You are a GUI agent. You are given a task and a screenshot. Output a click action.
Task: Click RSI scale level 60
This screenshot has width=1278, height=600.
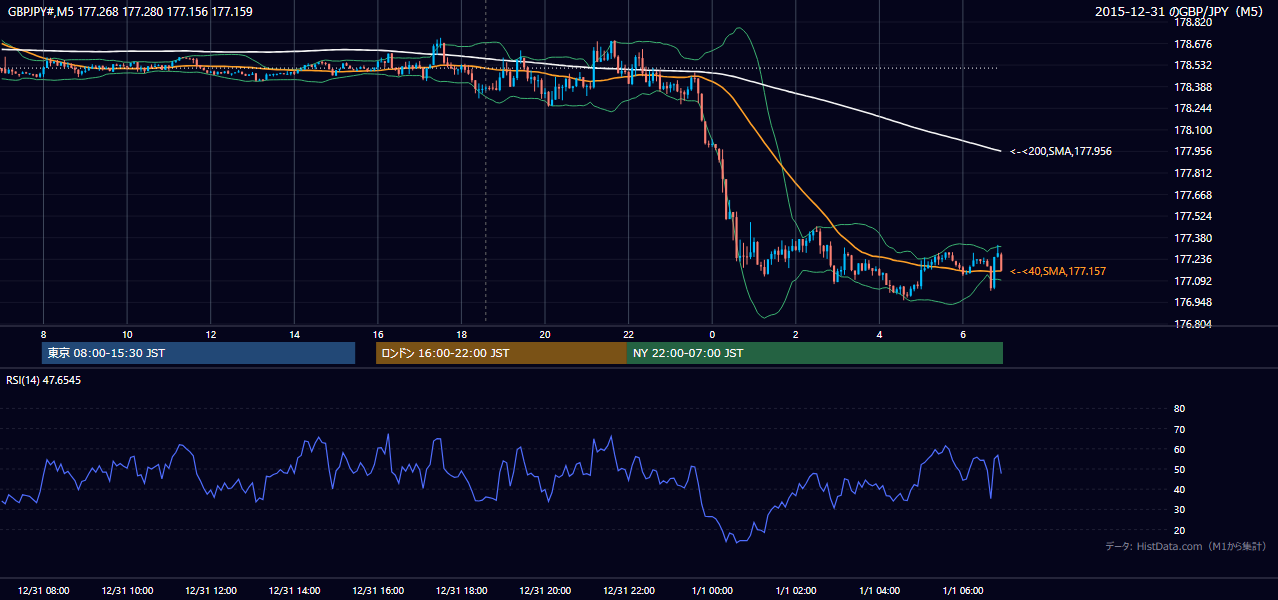1179,449
